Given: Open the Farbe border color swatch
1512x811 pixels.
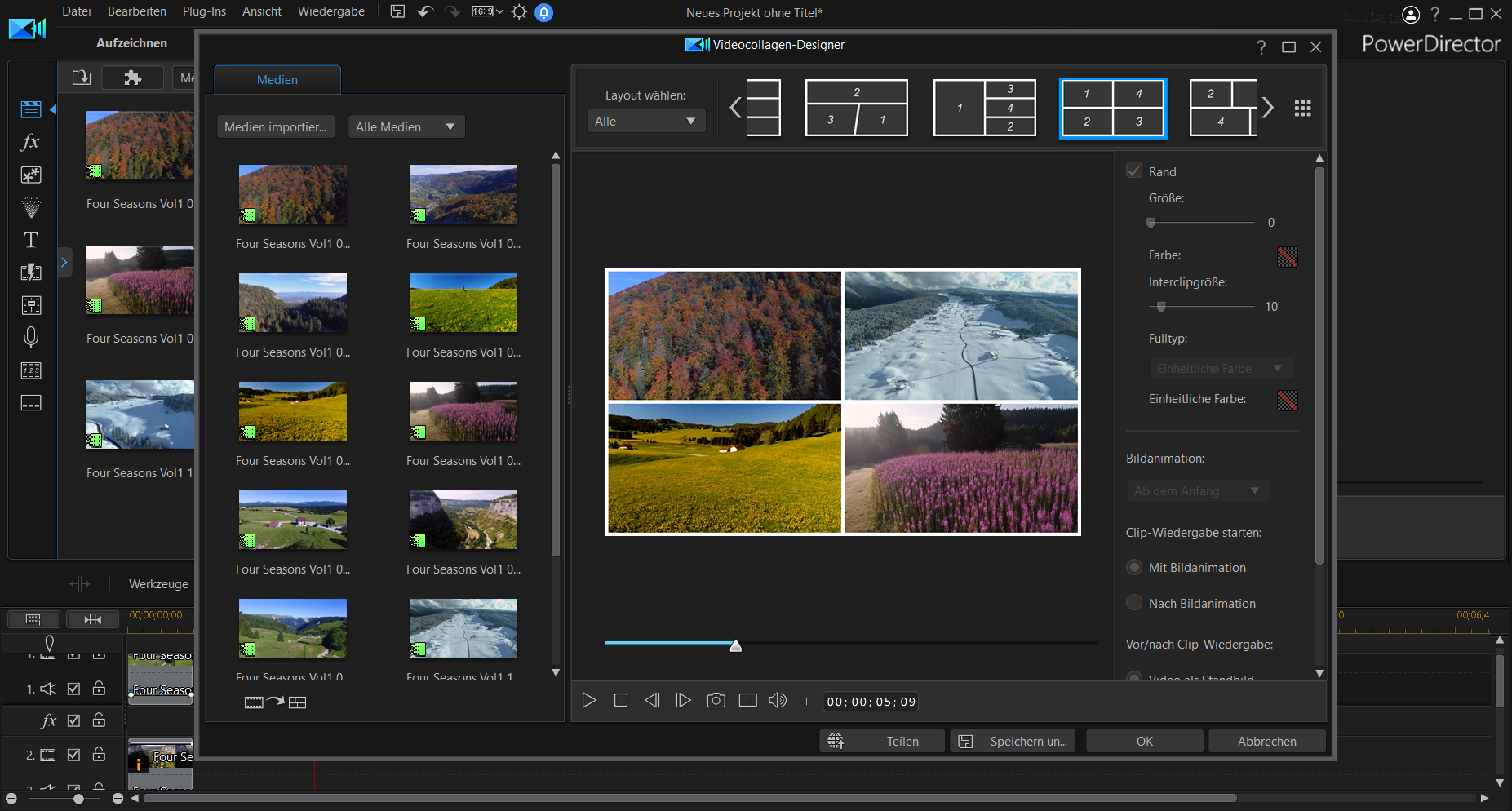Looking at the screenshot, I should coord(1287,256).
